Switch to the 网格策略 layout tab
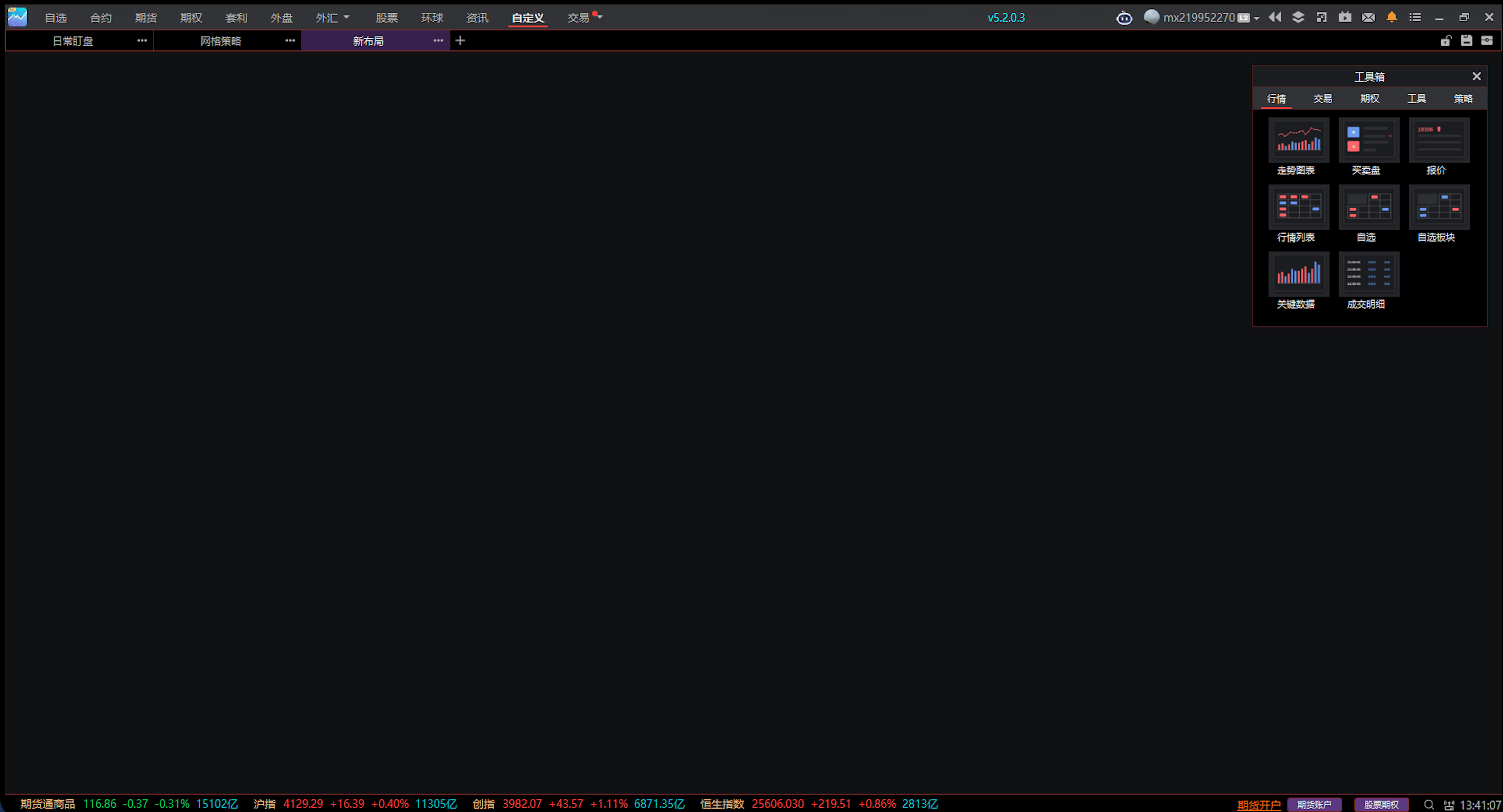Image resolution: width=1503 pixels, height=812 pixels. (x=221, y=41)
